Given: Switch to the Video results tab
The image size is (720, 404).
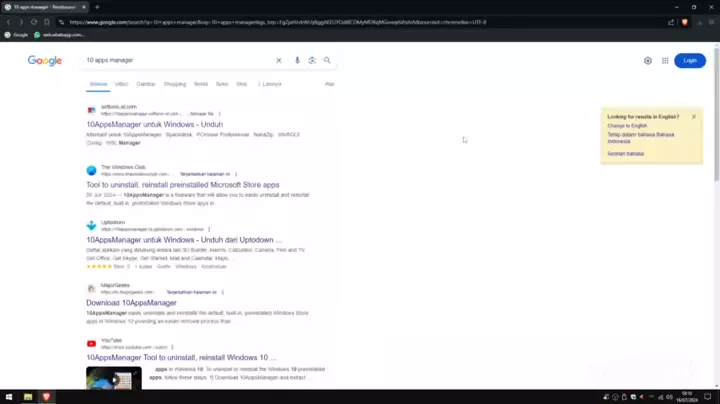Looking at the screenshot, I should (x=121, y=84).
